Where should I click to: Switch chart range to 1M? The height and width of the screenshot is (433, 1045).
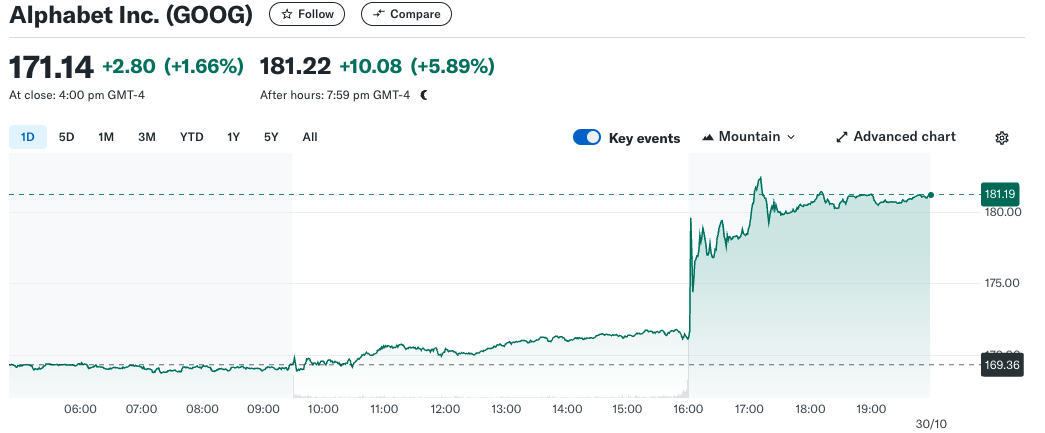(x=106, y=137)
